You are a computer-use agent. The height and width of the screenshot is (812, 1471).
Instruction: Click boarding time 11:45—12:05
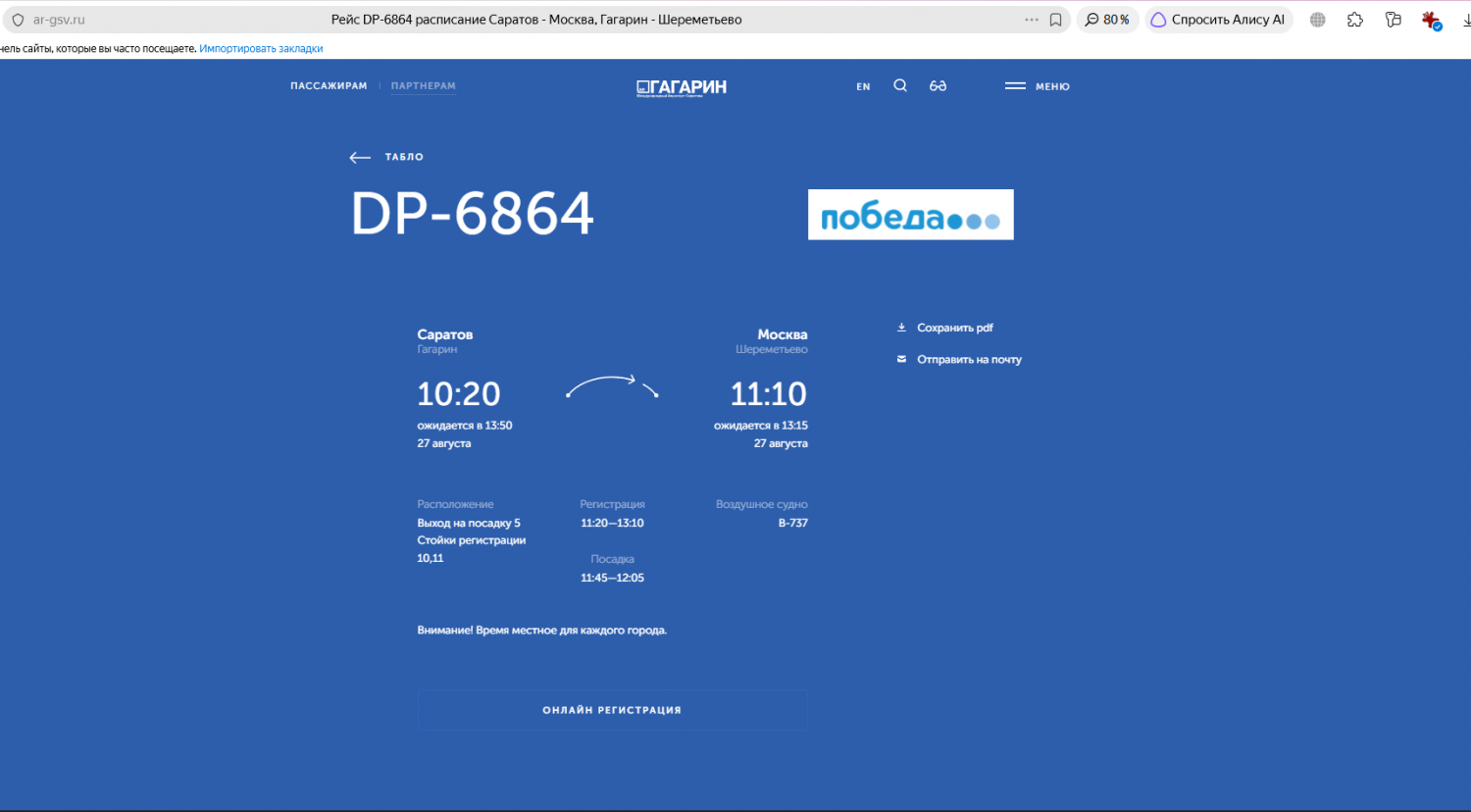pyautogui.click(x=612, y=578)
